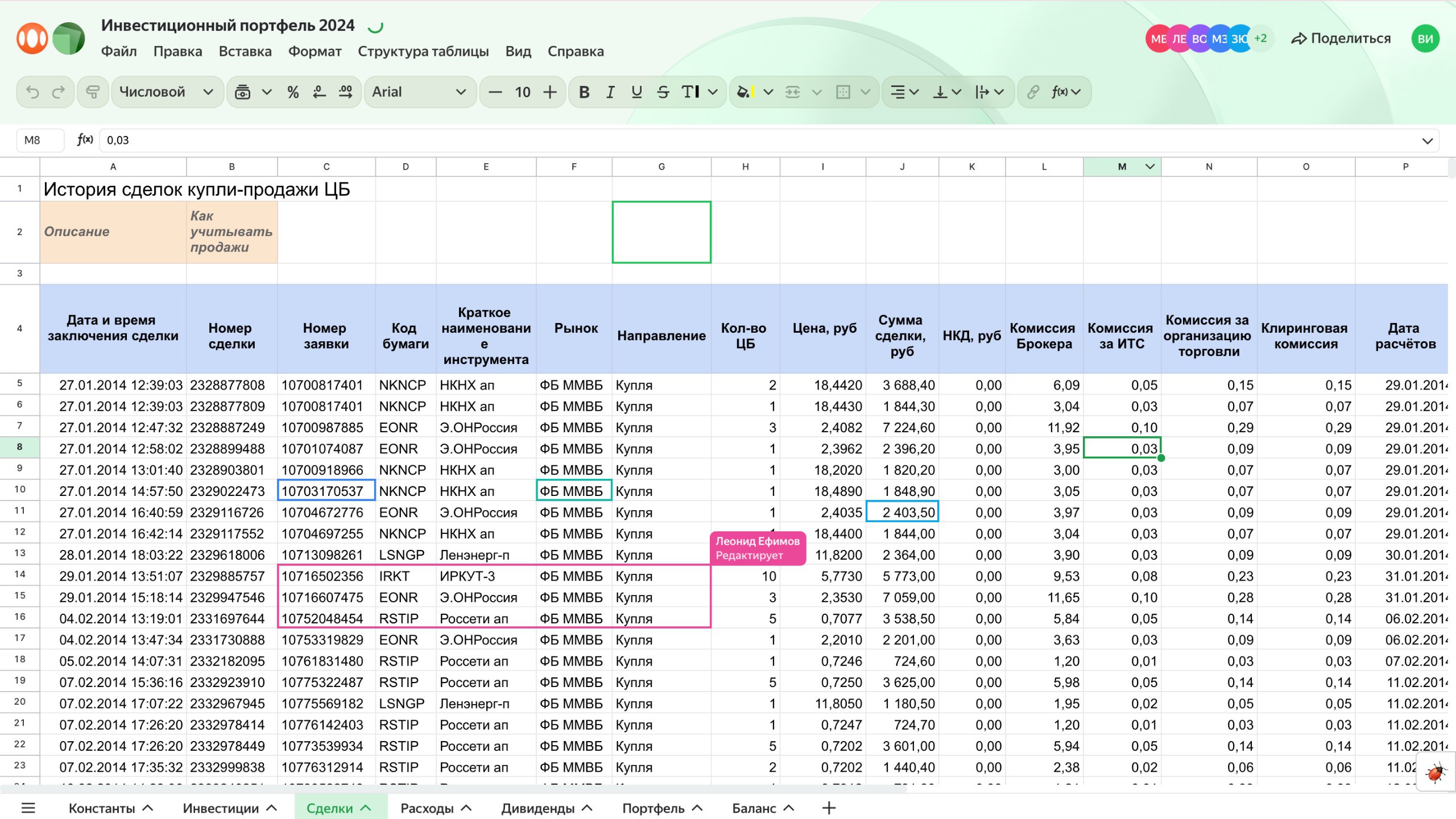This screenshot has width=1456, height=819.
Task: Open the Структура таблицы menu
Action: click(x=423, y=51)
